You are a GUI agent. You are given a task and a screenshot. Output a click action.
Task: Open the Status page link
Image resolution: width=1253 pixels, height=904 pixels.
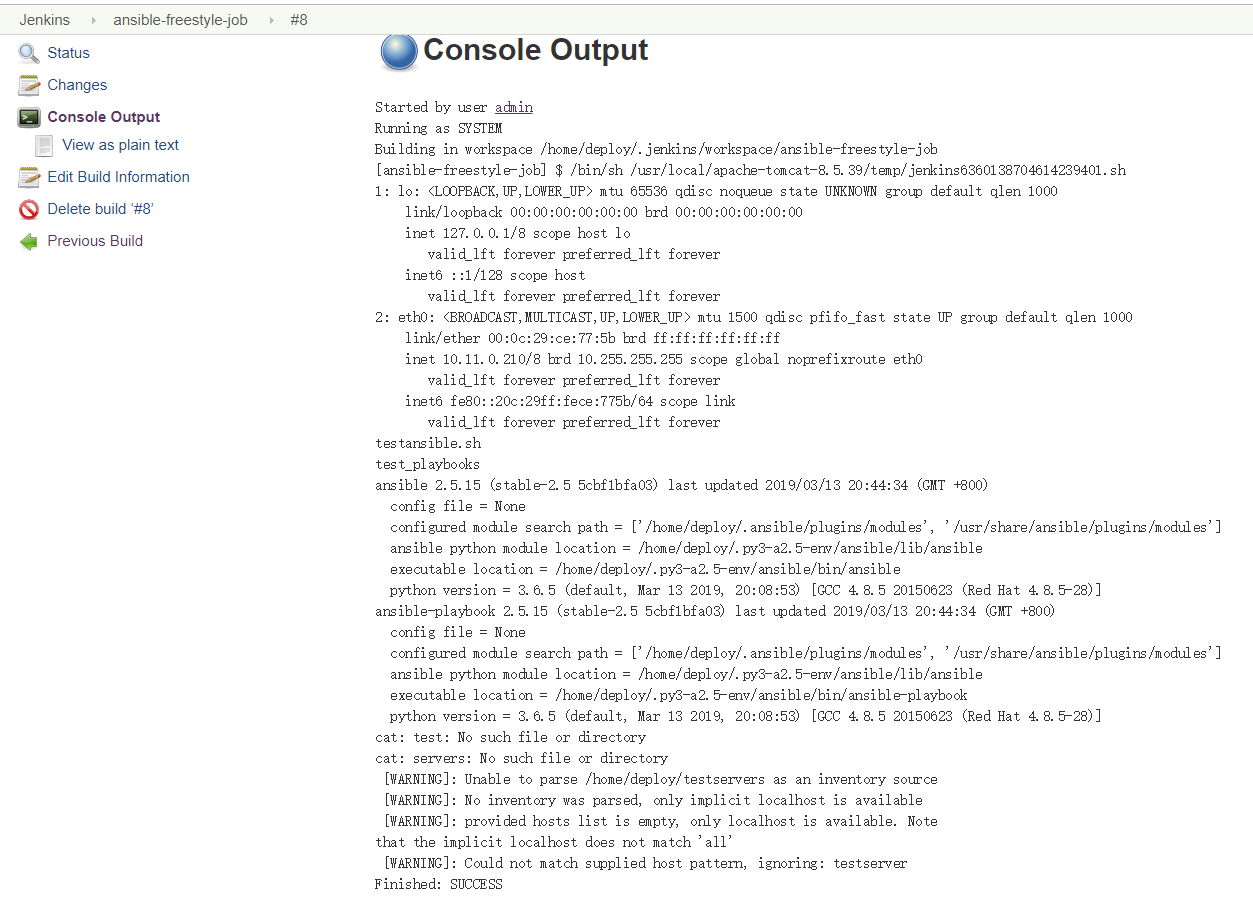pyautogui.click(x=68, y=53)
